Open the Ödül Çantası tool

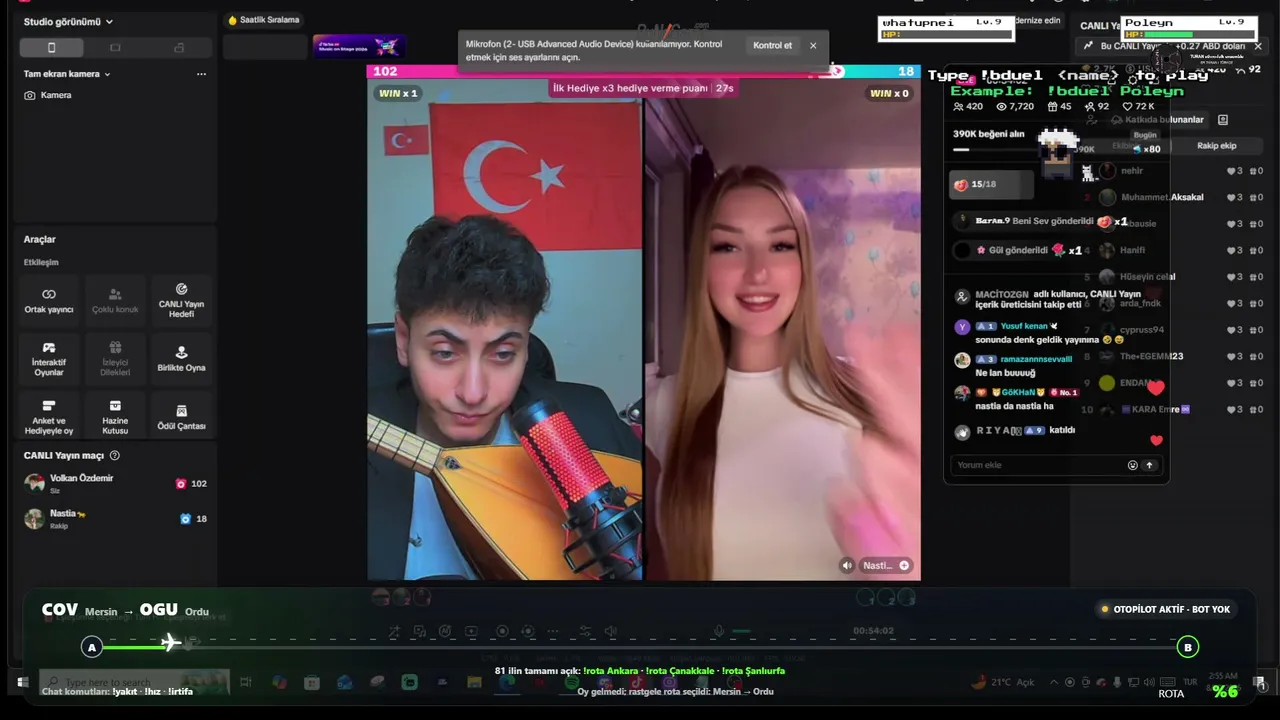click(181, 417)
